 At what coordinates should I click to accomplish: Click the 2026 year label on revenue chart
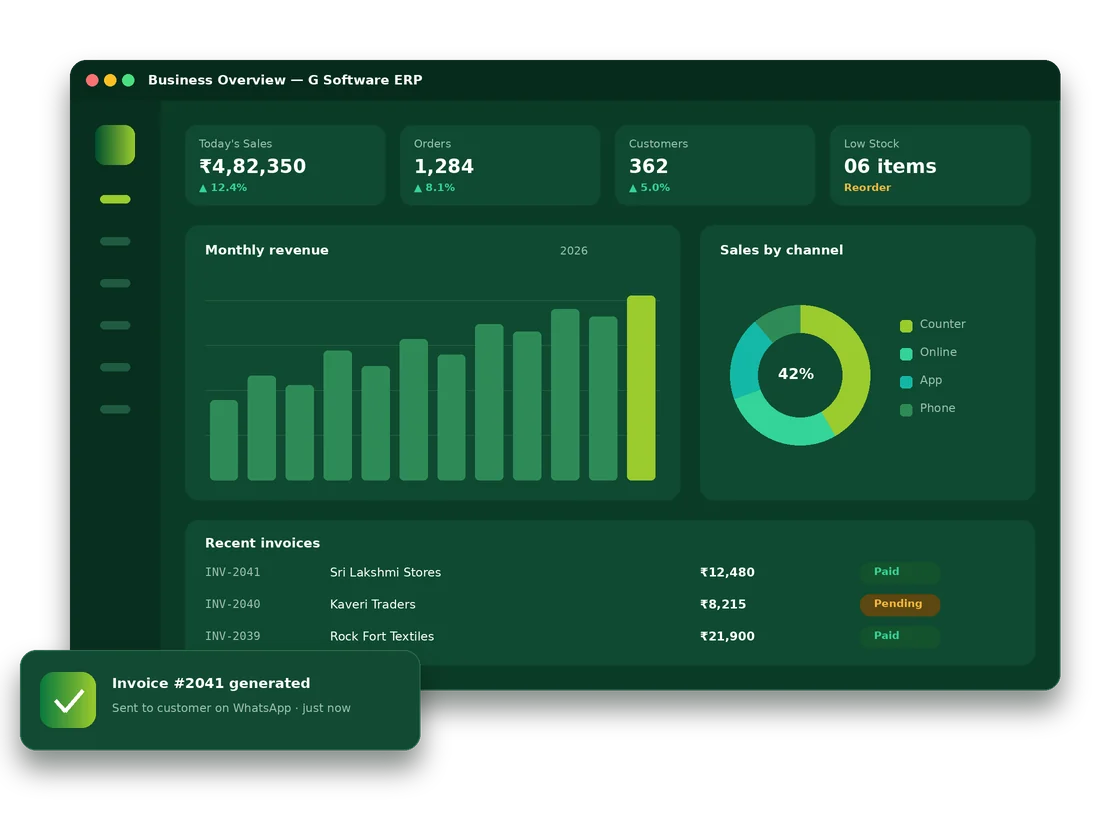pyautogui.click(x=574, y=250)
